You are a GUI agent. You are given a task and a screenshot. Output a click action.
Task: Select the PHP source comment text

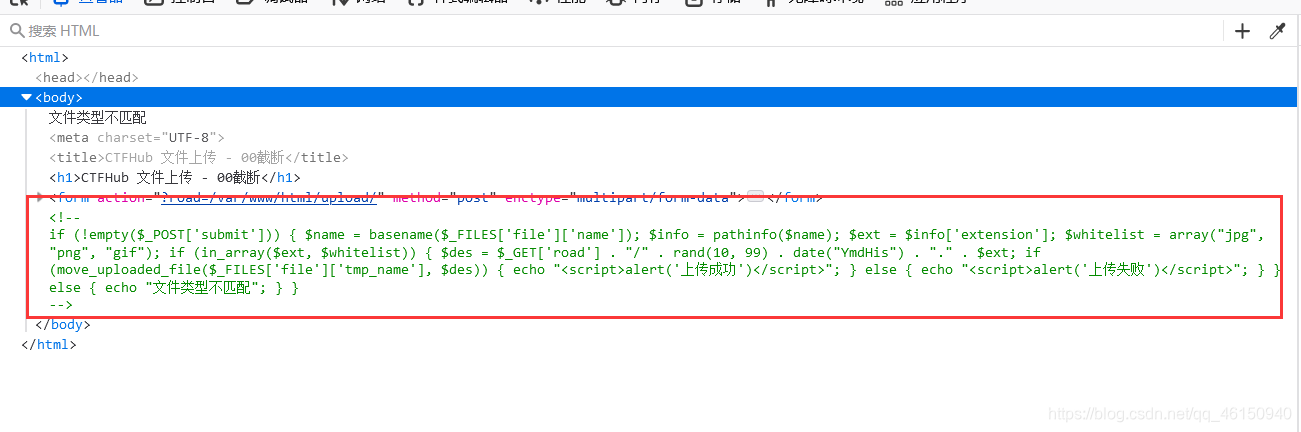[x=664, y=262]
